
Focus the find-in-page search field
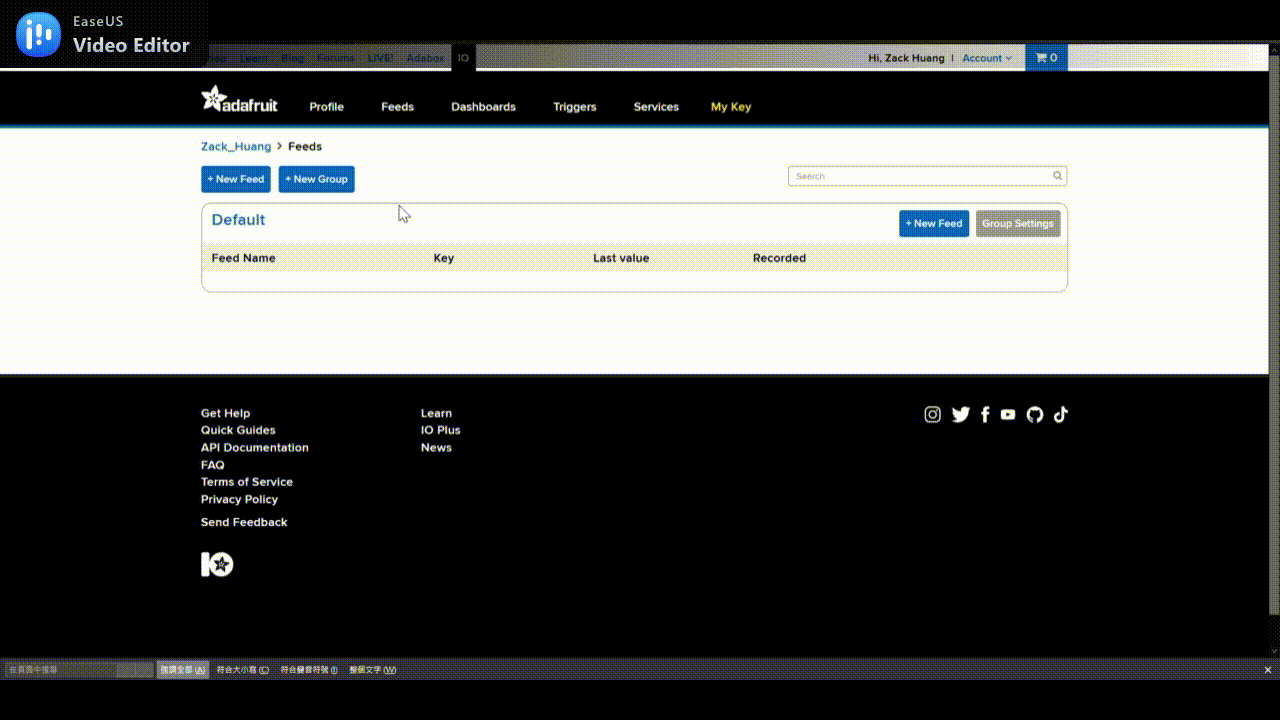(79, 670)
